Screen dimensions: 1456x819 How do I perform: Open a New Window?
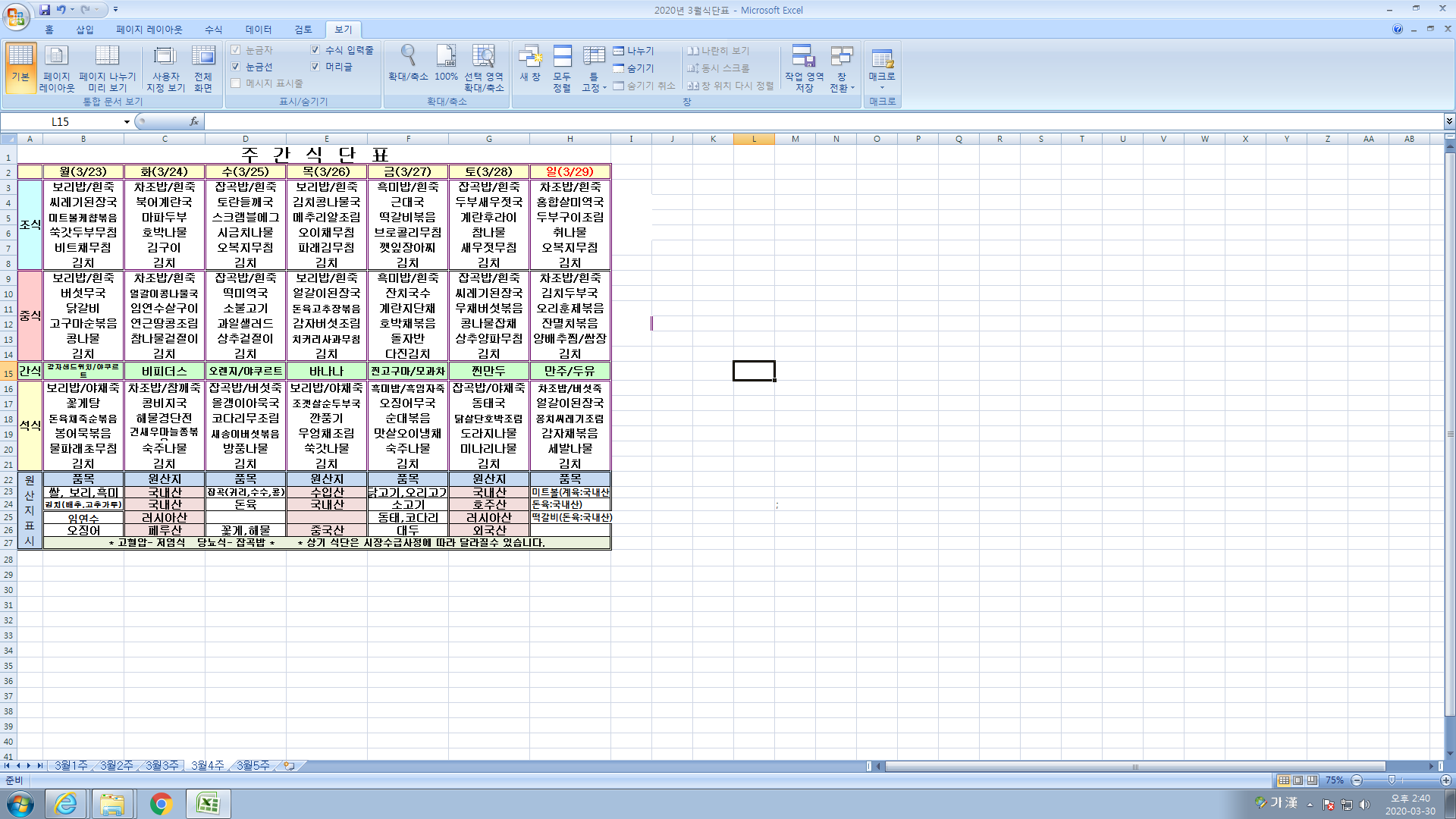pos(530,64)
